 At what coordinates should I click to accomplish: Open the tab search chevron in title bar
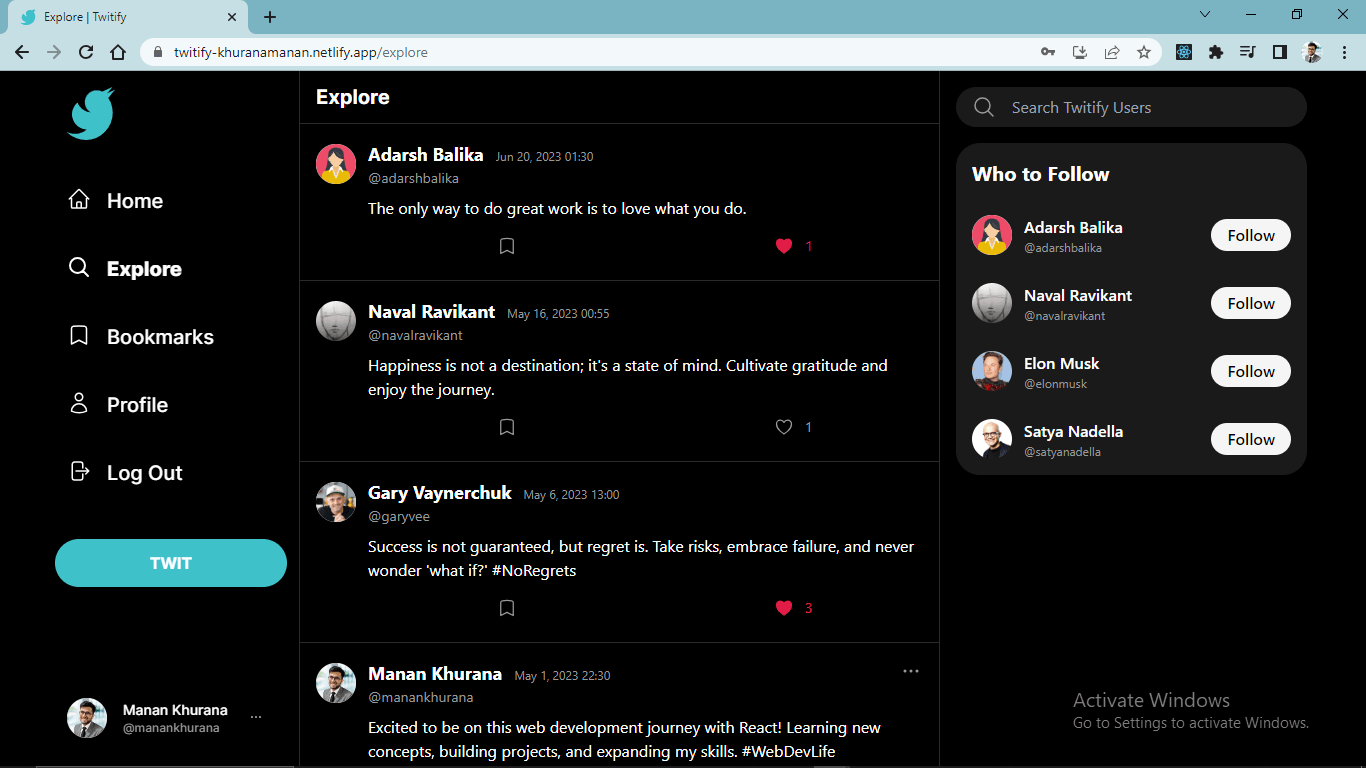pos(1205,14)
